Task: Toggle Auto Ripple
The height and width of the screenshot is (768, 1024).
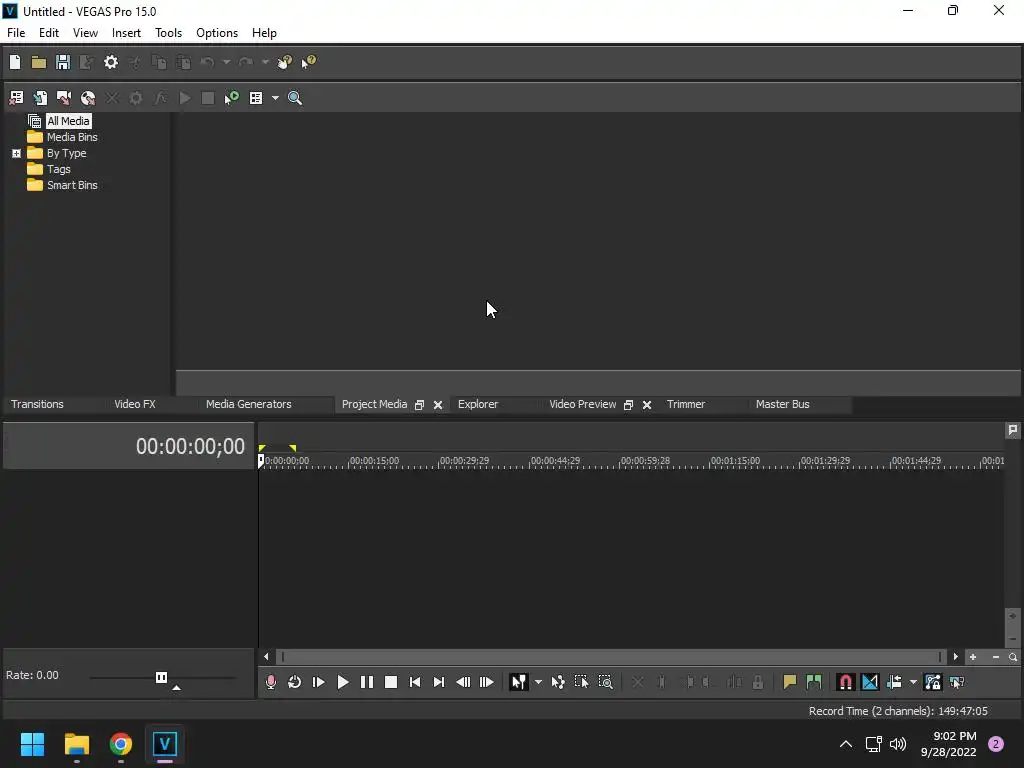Action: tap(894, 682)
